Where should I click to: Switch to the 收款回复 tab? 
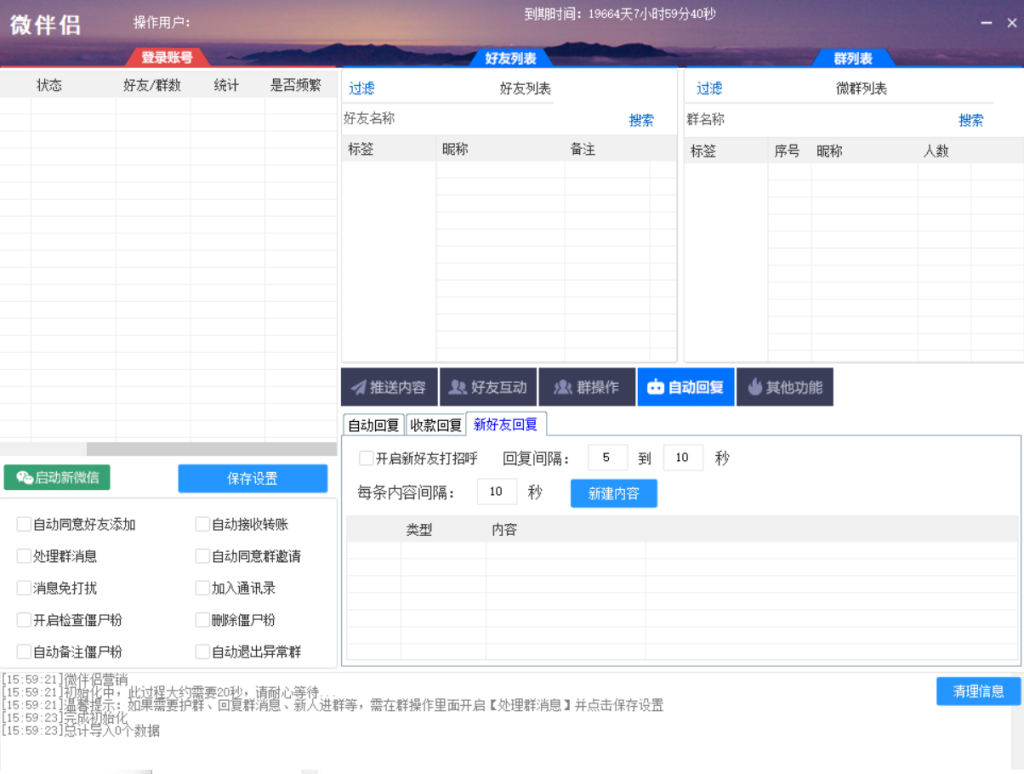pos(436,425)
